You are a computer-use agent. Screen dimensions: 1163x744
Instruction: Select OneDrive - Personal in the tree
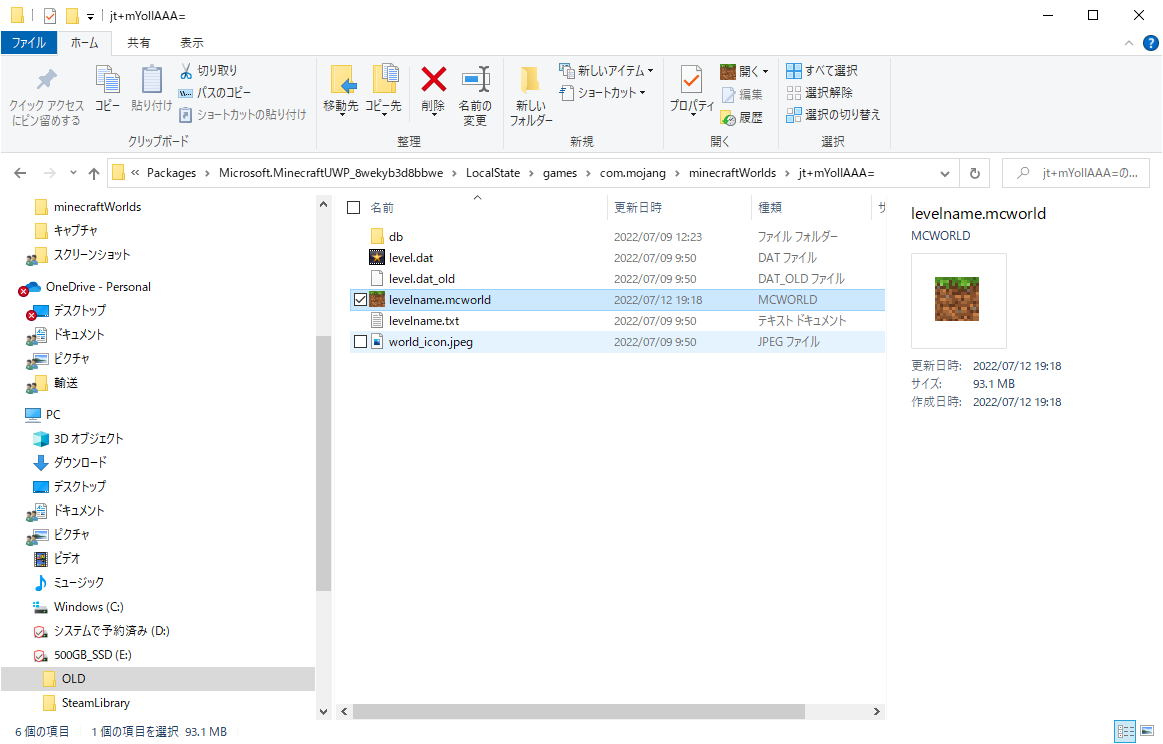pos(98,286)
